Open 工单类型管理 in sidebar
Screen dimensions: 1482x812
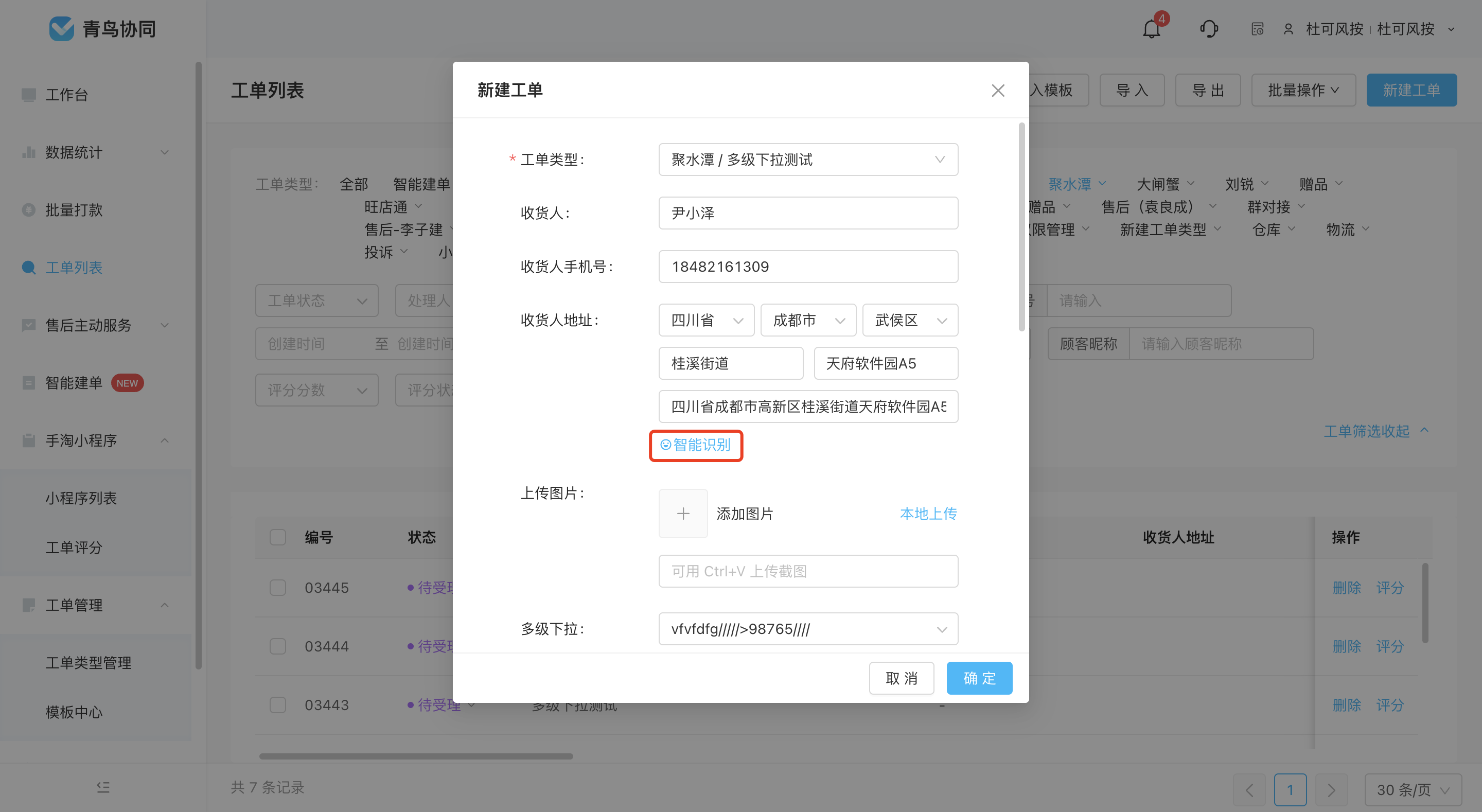tap(88, 662)
